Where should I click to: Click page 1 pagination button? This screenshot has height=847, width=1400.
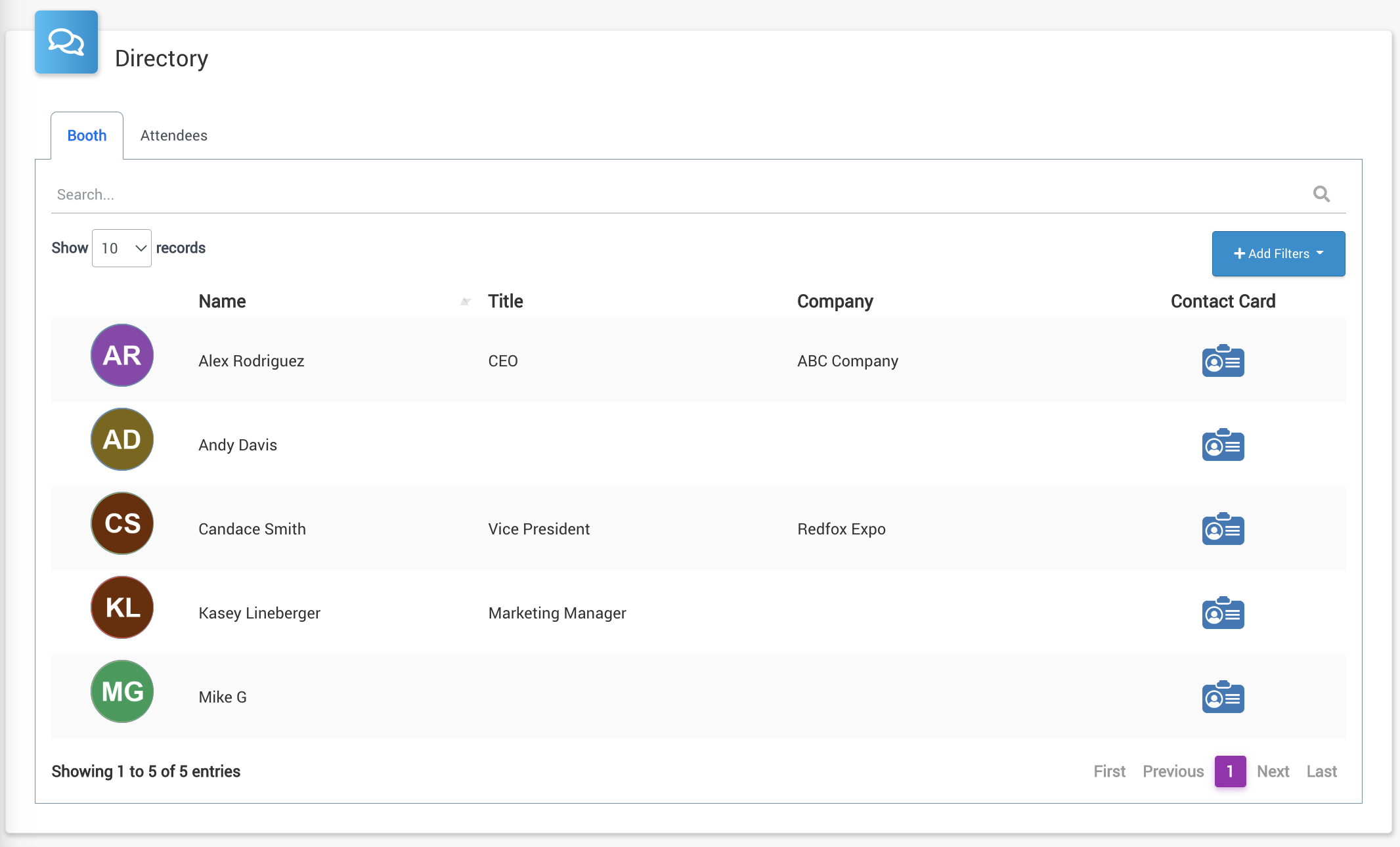click(x=1230, y=771)
